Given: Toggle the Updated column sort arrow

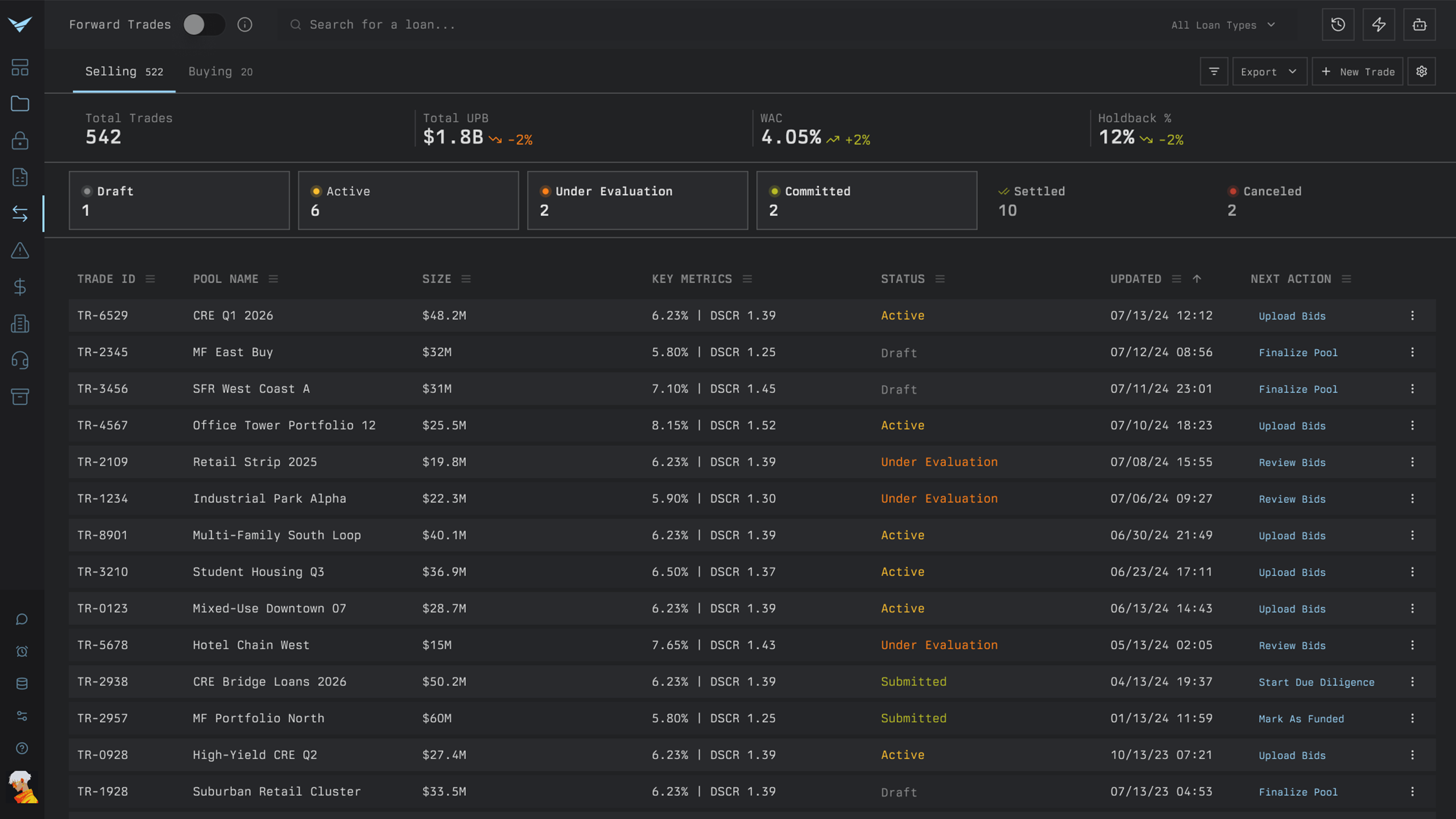Looking at the screenshot, I should [x=1197, y=279].
